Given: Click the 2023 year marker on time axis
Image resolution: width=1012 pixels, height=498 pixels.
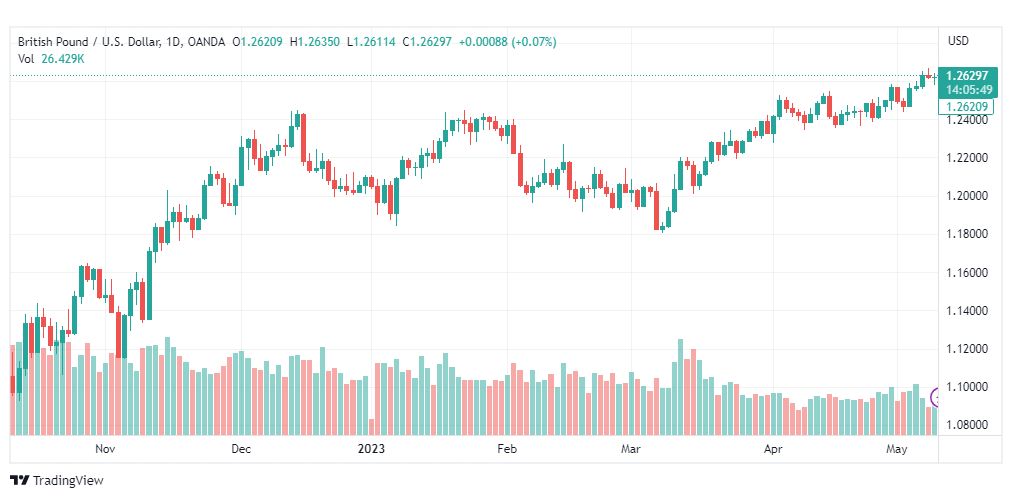Looking at the screenshot, I should point(371,448).
